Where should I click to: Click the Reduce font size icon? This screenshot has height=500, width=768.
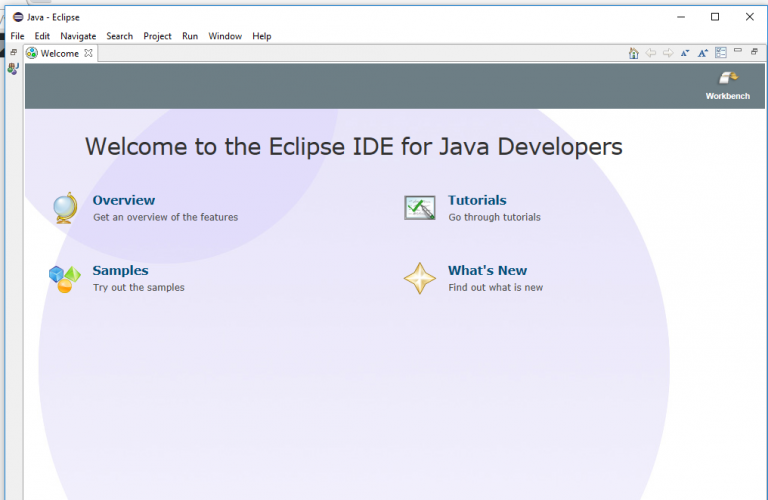[x=685, y=53]
